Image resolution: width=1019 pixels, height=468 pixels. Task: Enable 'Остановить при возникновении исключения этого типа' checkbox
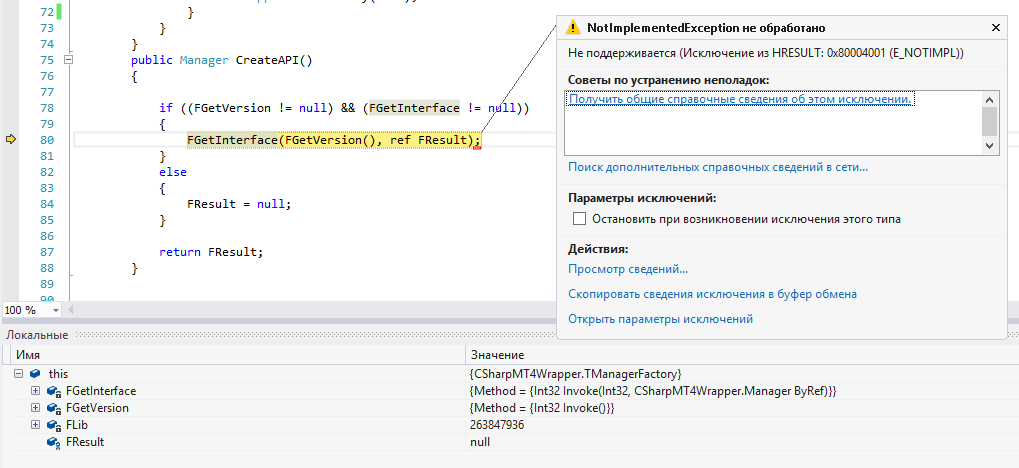(x=578, y=218)
